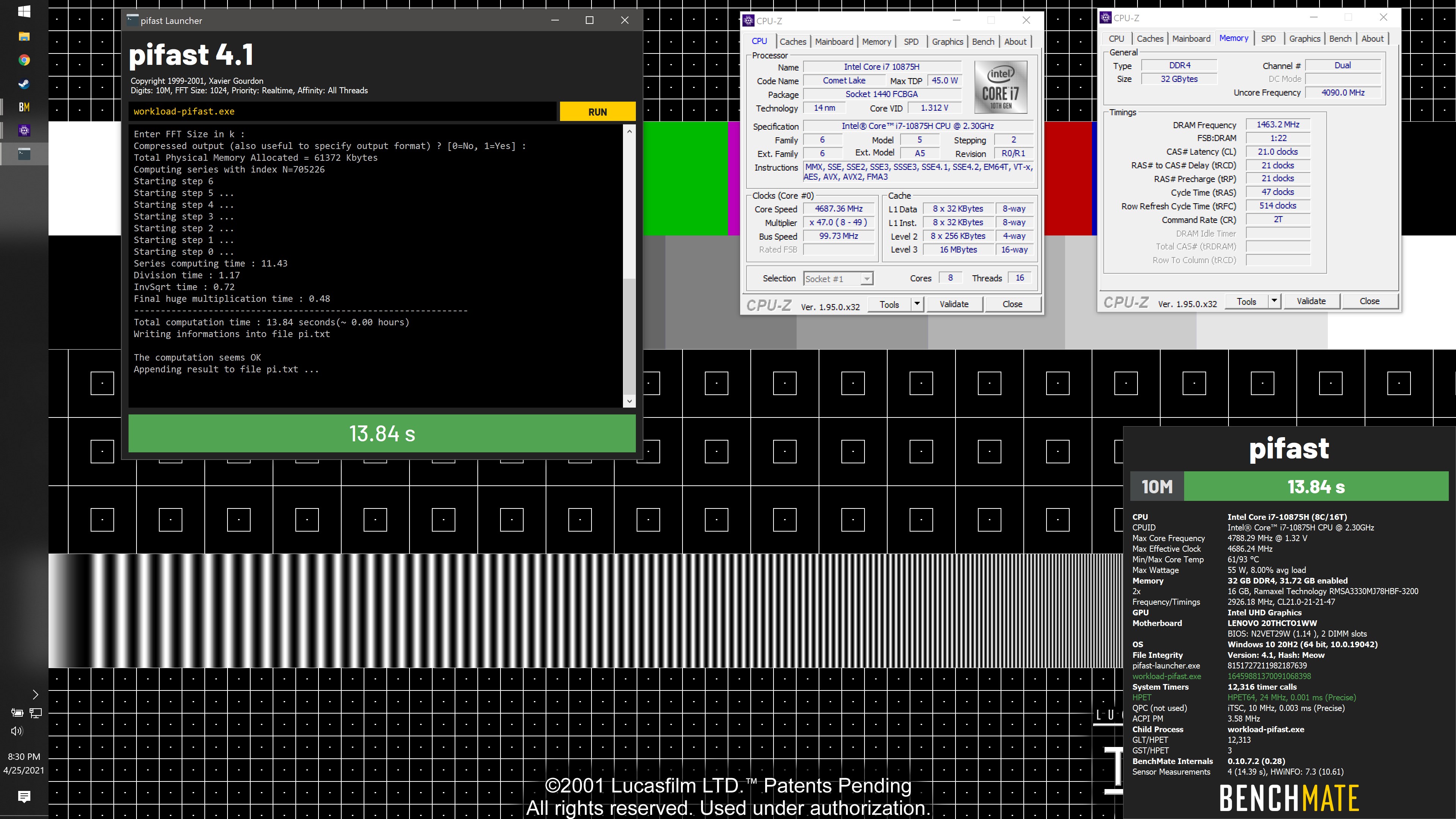Open About tab in left CPU-Z window
The width and height of the screenshot is (1456, 819).
(1015, 42)
